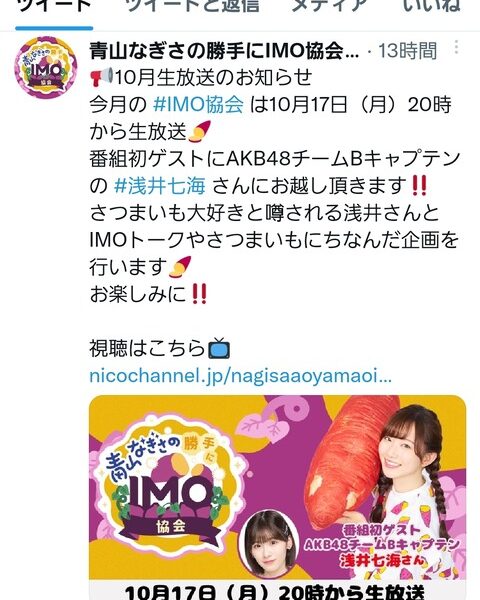Screen dimensions: 480x600
Task: Click the megaphone emoji in the tweet
Action: point(101,77)
